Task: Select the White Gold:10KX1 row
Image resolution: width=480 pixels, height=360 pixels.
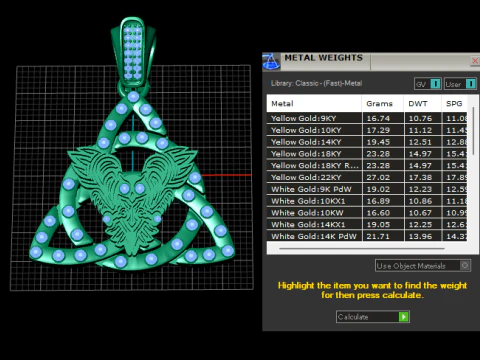Action: [x=367, y=201]
